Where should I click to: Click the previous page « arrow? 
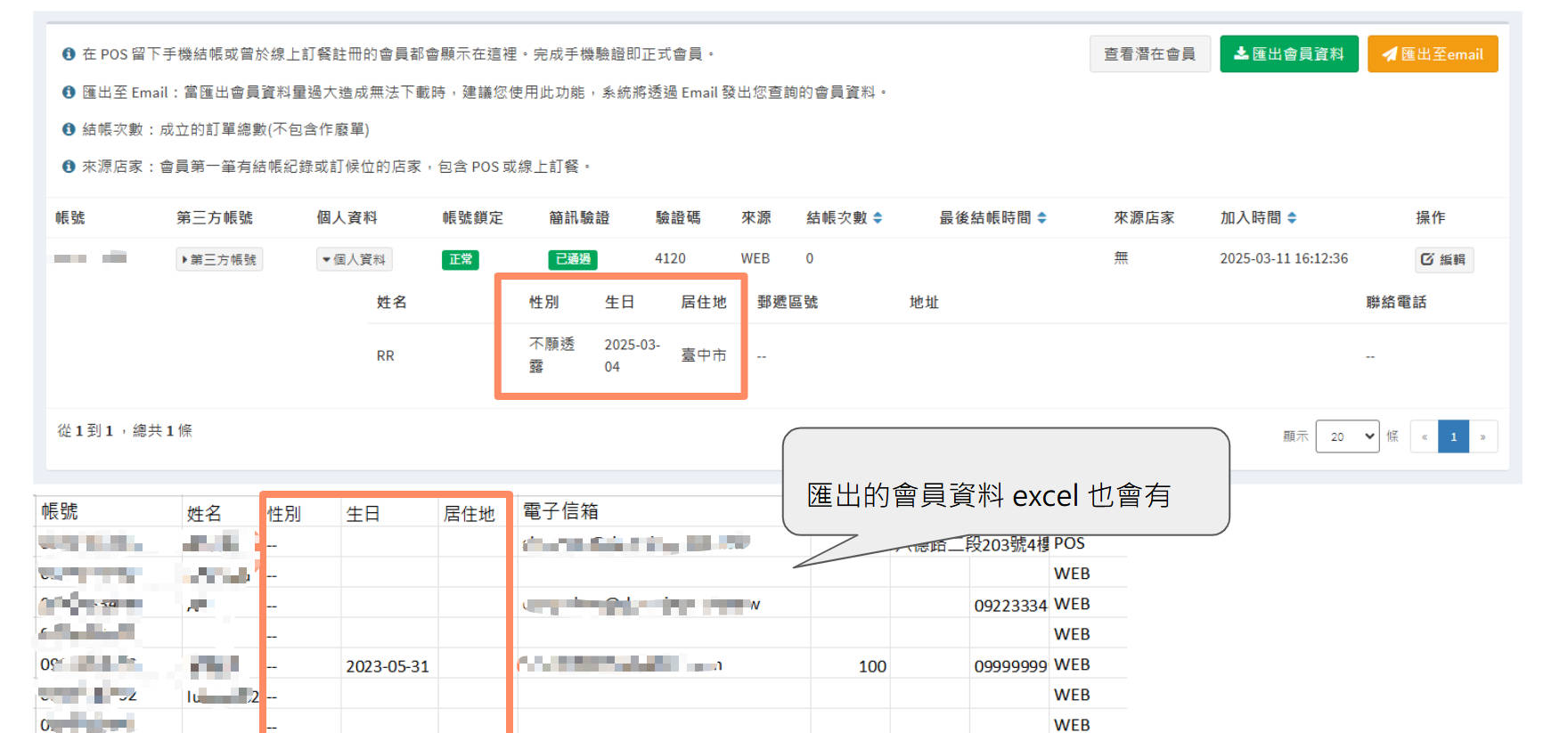(1424, 436)
